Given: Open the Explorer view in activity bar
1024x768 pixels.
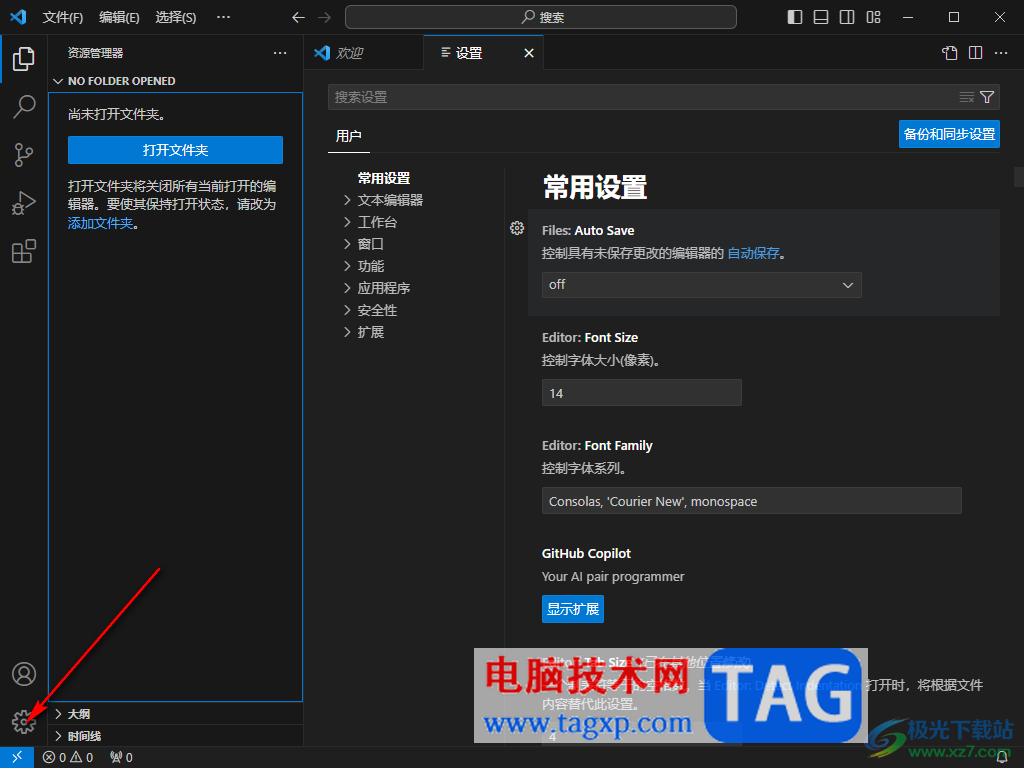Looking at the screenshot, I should click(24, 59).
